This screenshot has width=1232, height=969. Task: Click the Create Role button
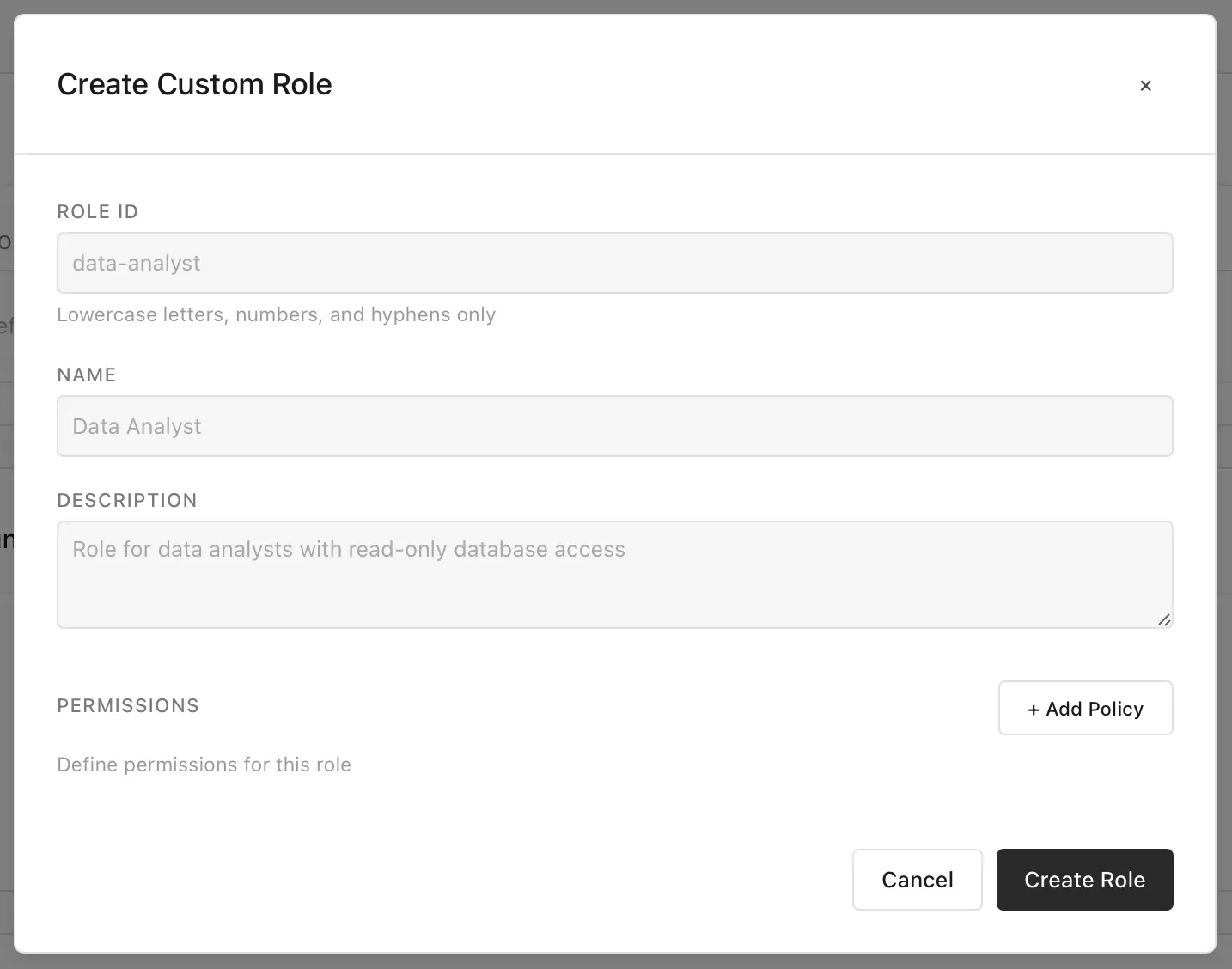click(1084, 880)
